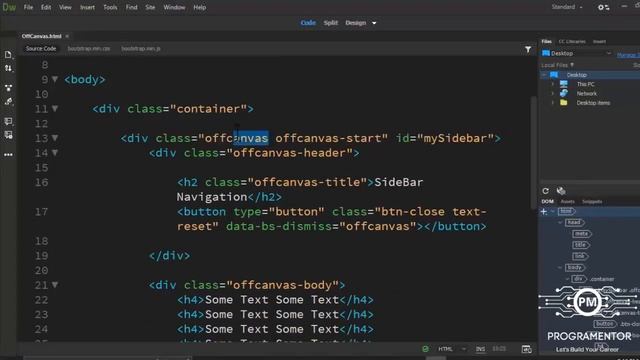Select the link tag in DOM panel

click(x=580, y=256)
